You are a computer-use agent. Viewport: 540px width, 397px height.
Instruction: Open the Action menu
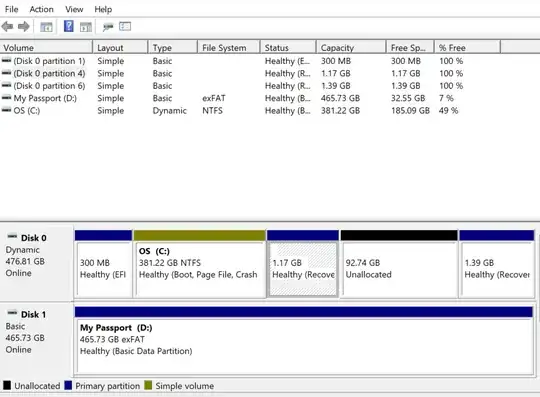pyautogui.click(x=41, y=9)
